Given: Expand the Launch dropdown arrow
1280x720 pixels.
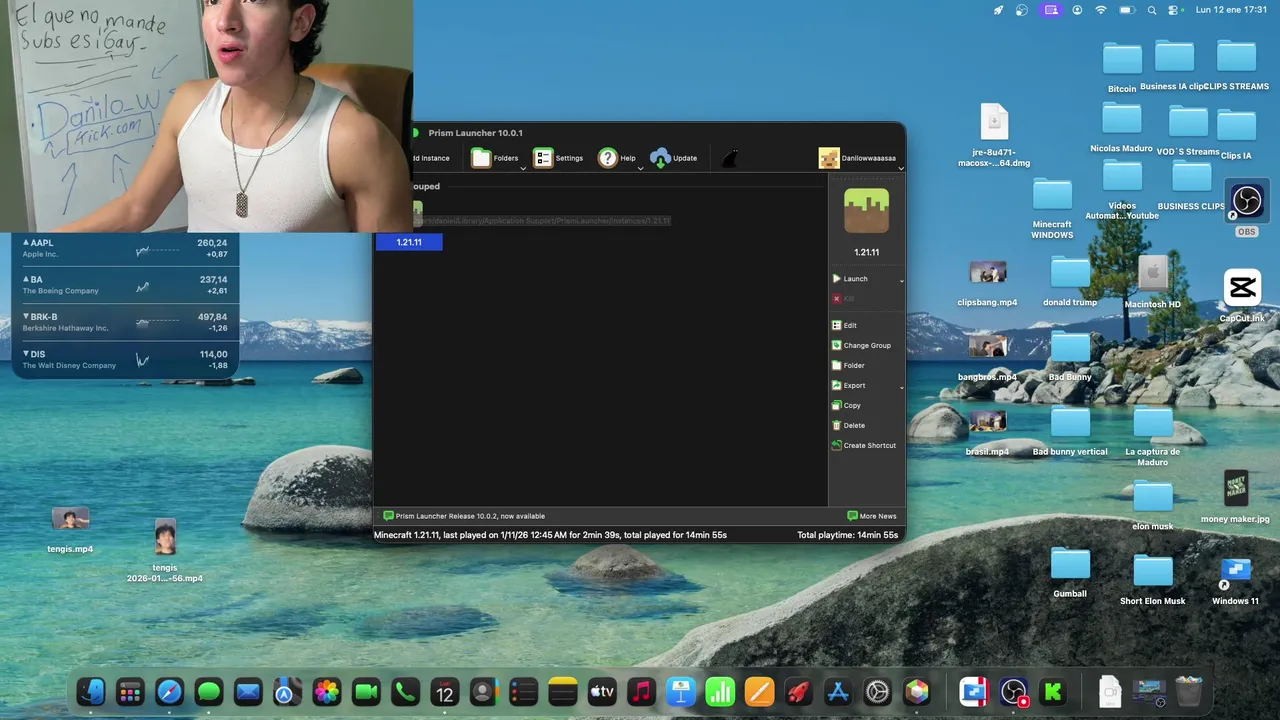Looking at the screenshot, I should point(901,280).
